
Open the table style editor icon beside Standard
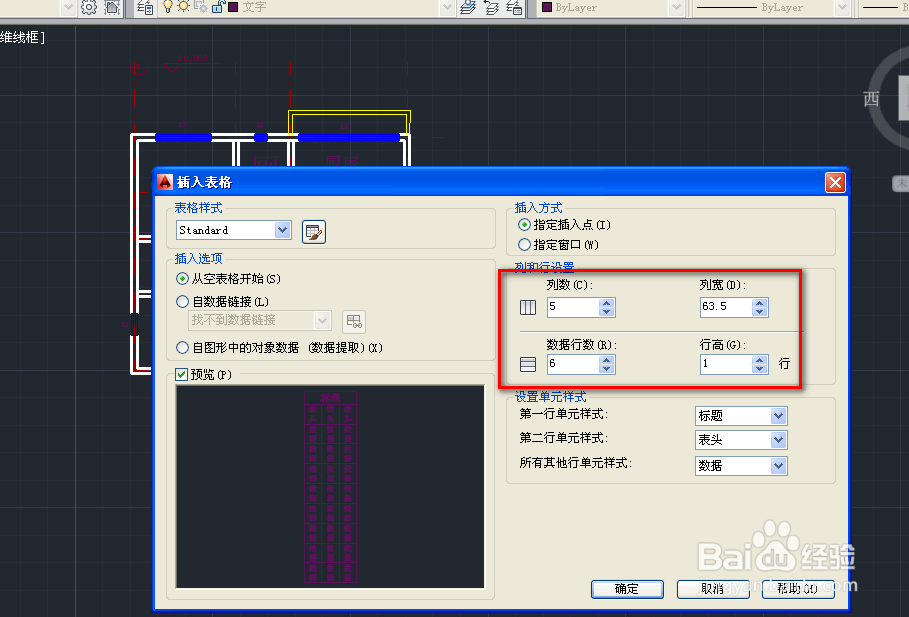coord(313,230)
